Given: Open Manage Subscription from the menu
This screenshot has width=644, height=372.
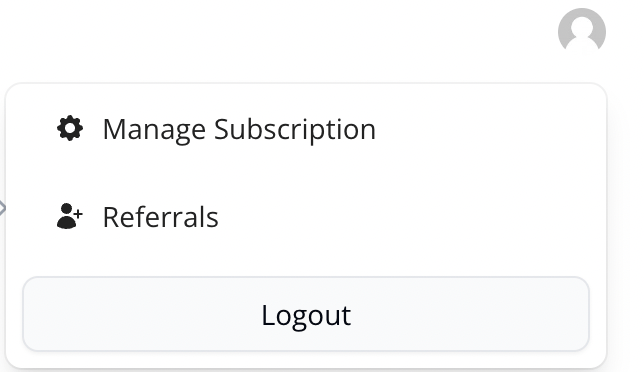Looking at the screenshot, I should (x=306, y=129).
